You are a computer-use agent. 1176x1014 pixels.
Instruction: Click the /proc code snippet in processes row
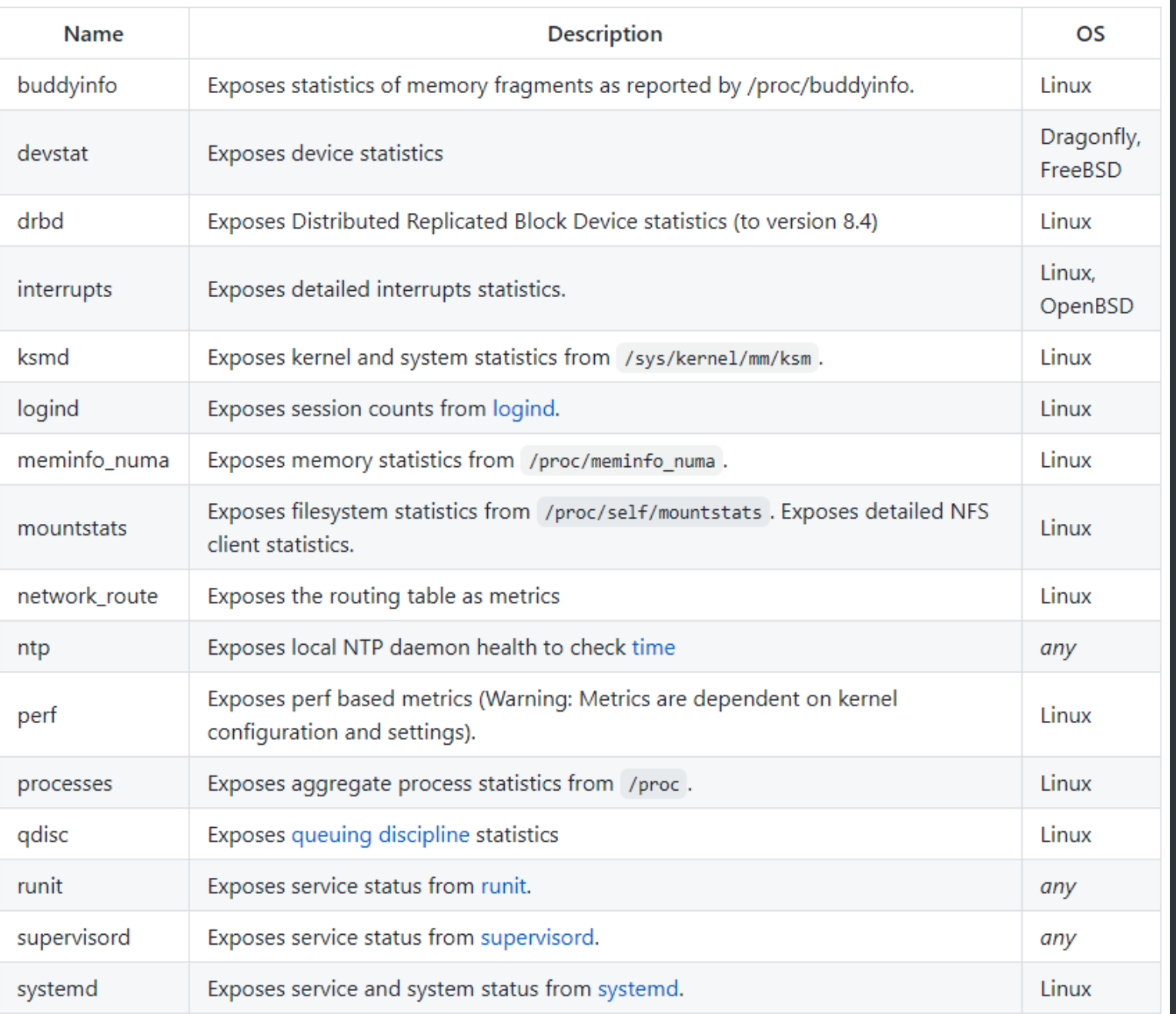point(653,784)
